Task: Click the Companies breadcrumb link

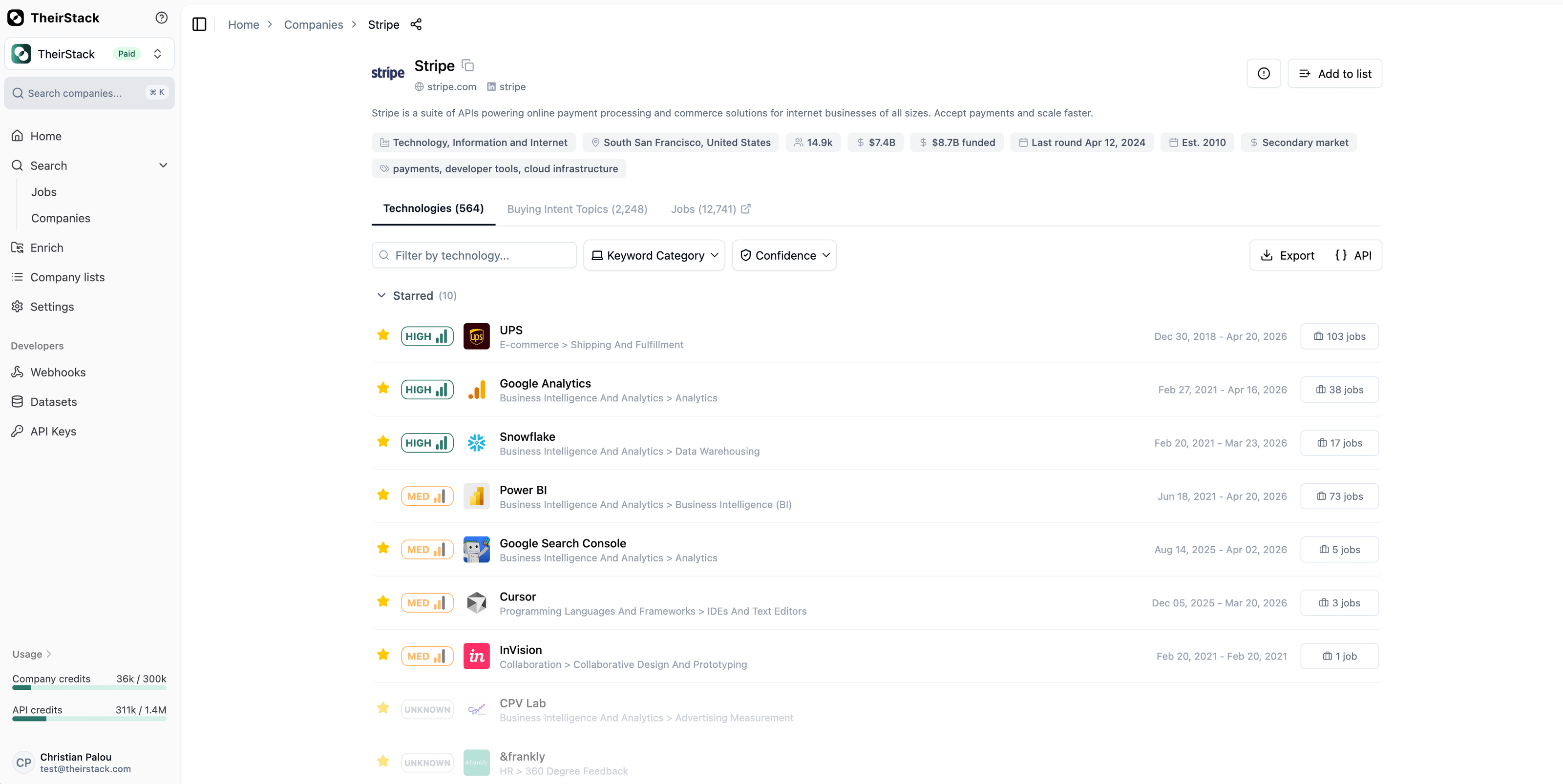Action: (313, 24)
